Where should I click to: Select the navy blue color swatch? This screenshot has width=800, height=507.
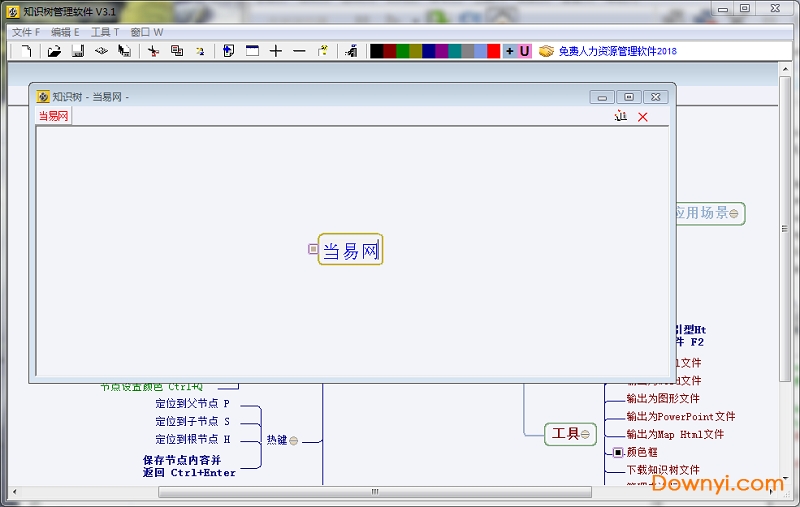(429, 51)
